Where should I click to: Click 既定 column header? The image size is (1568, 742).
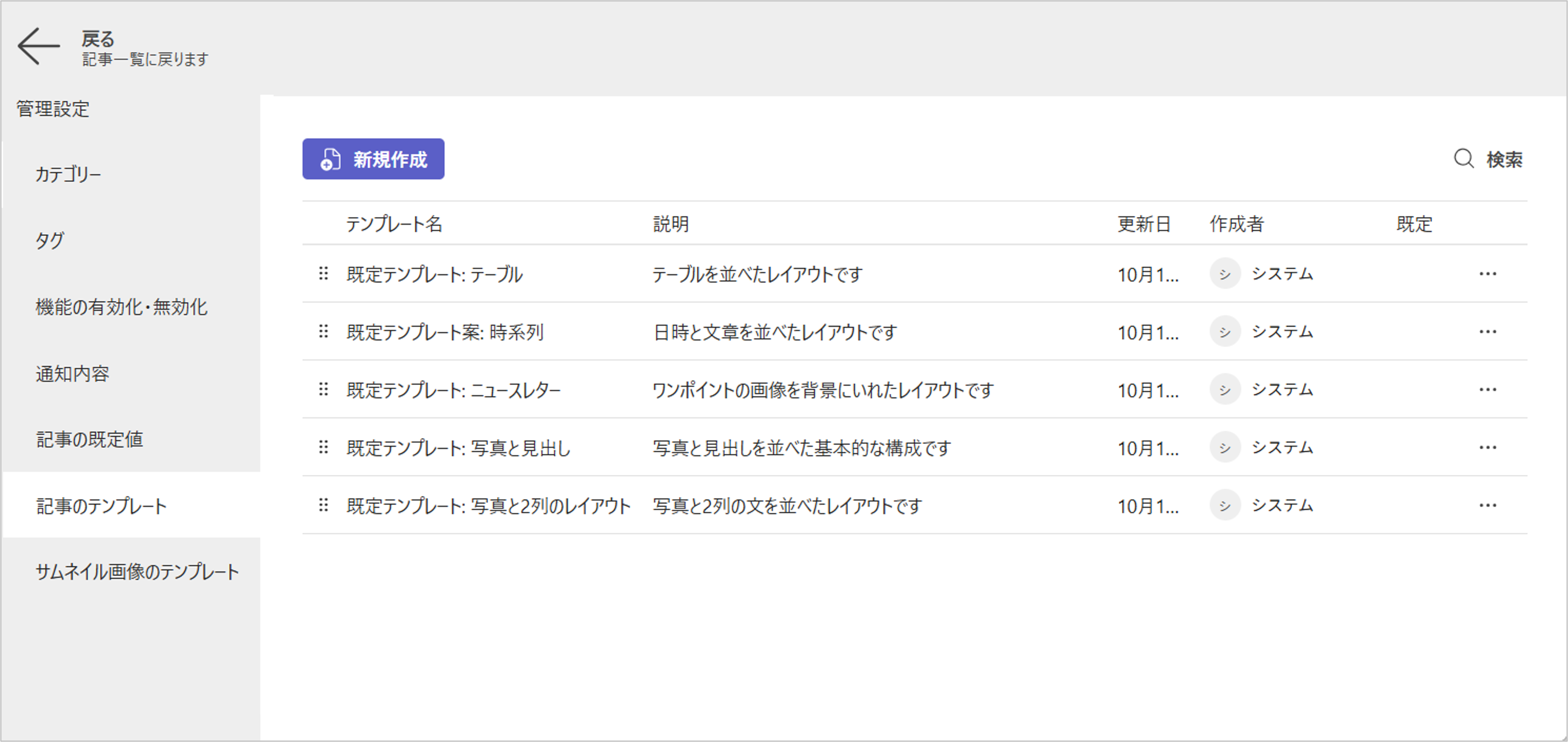tap(1414, 224)
